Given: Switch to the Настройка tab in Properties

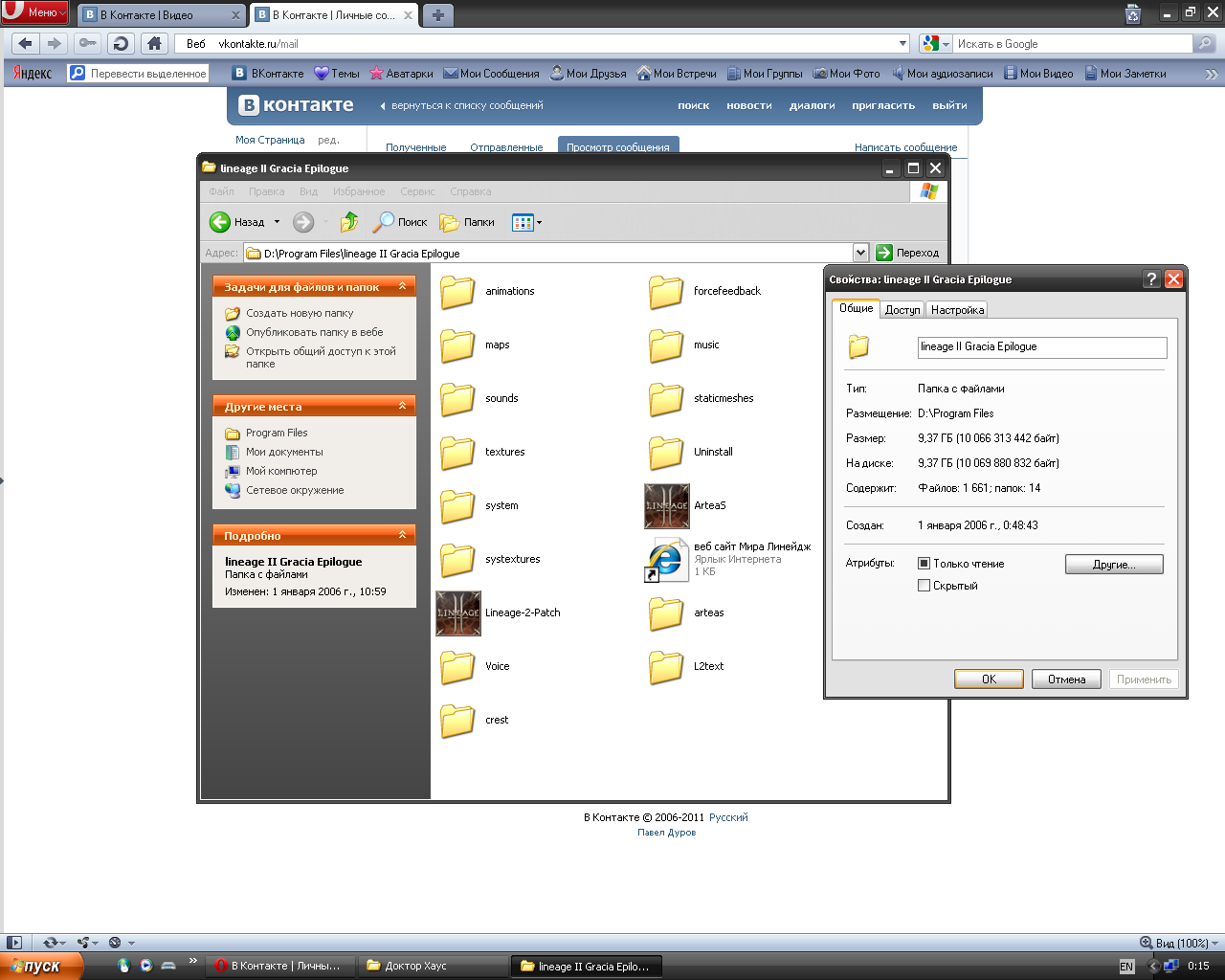Looking at the screenshot, I should pyautogui.click(x=957, y=310).
